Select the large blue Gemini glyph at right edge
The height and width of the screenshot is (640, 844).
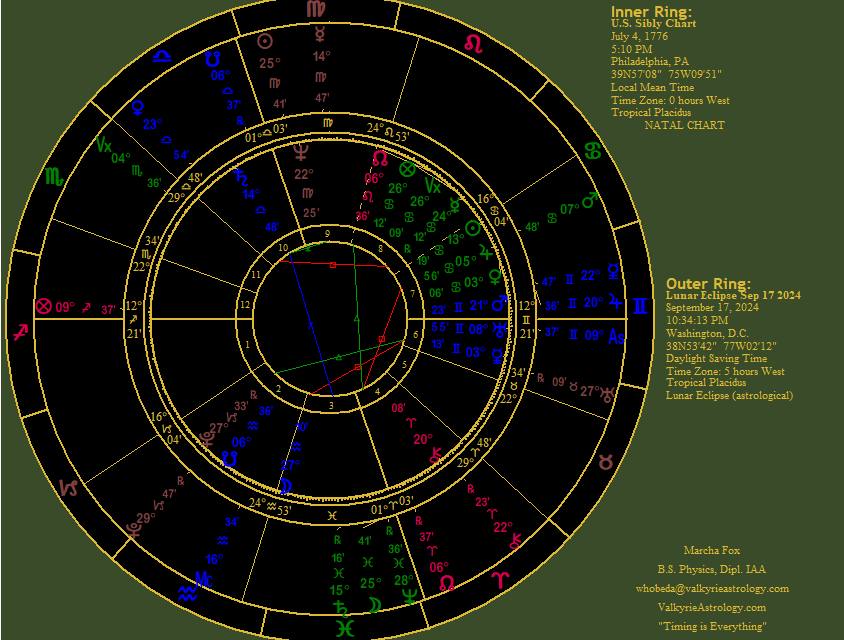point(640,306)
